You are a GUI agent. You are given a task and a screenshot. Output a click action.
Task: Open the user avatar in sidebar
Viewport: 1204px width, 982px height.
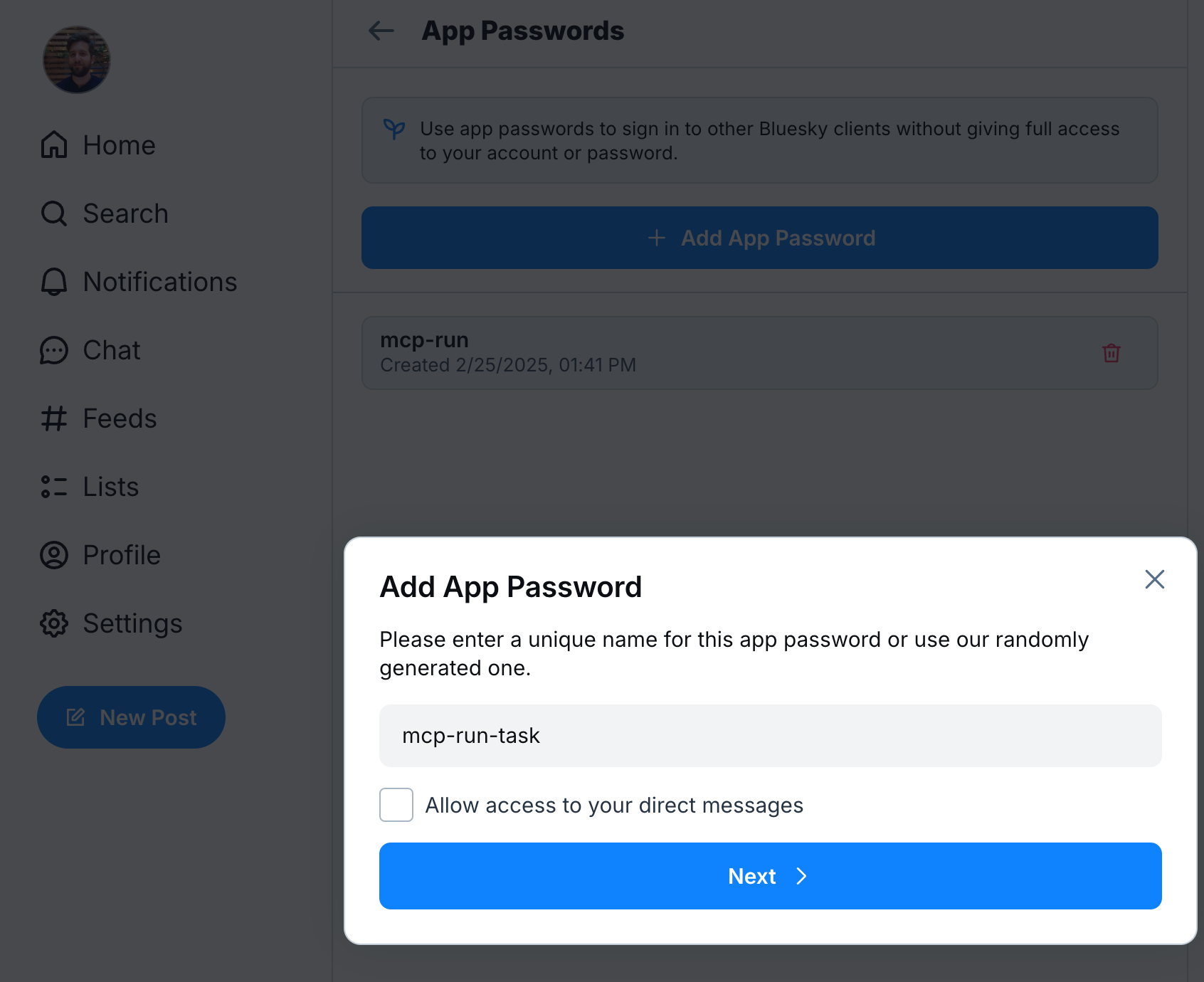click(x=77, y=60)
